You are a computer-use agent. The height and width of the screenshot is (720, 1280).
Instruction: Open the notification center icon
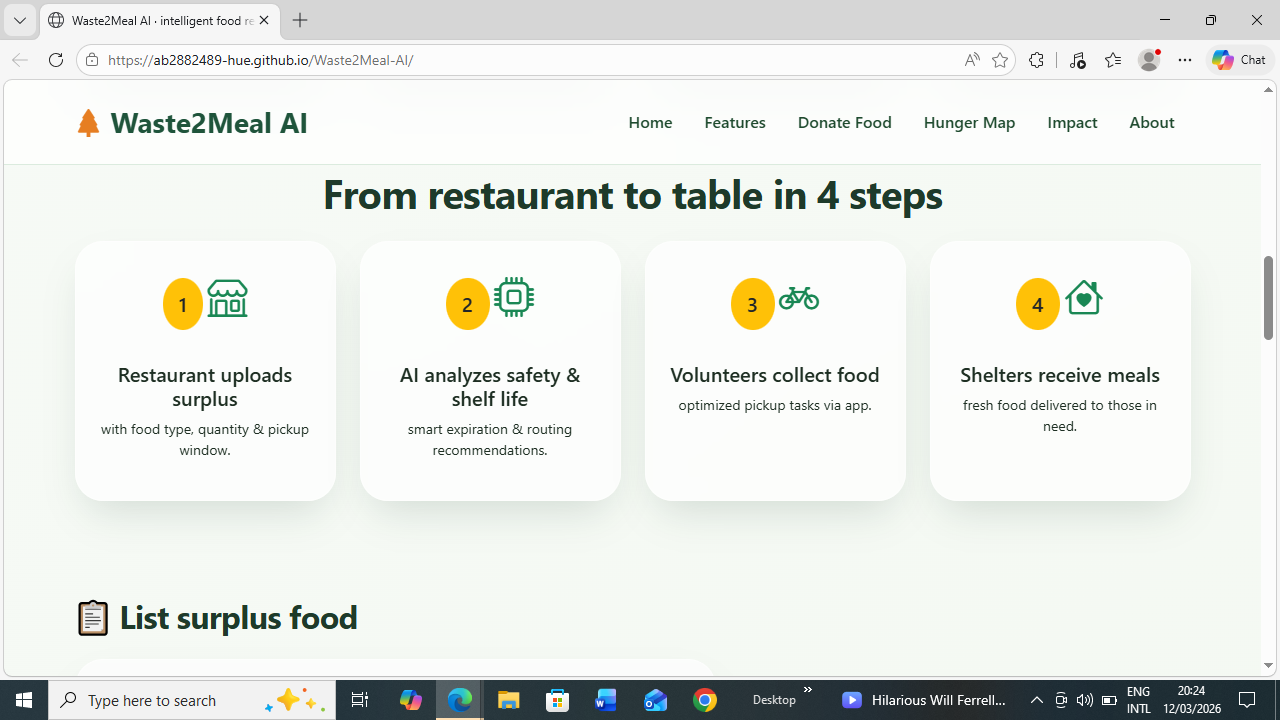(1247, 700)
